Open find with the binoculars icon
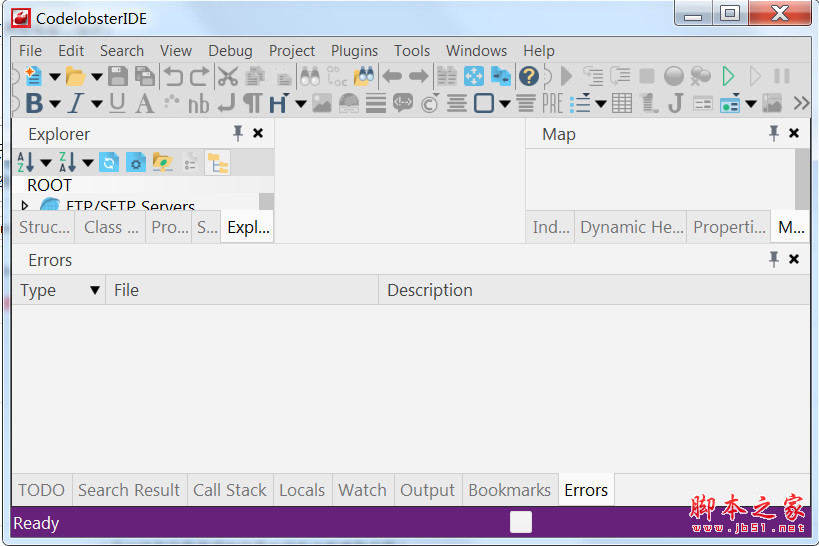 310,76
